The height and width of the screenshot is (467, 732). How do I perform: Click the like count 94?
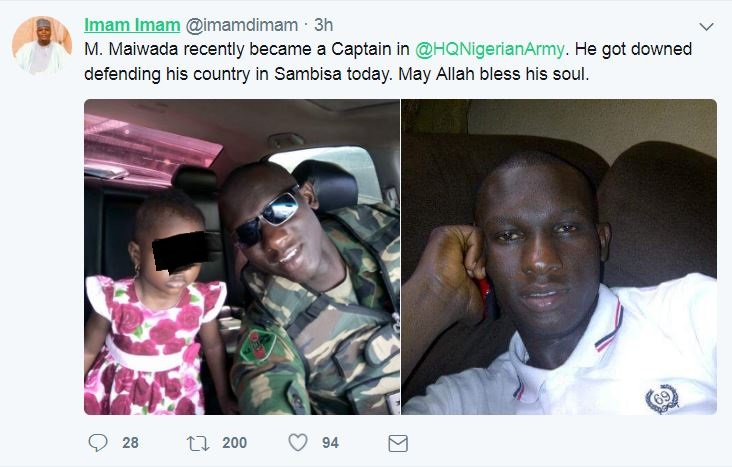(330, 442)
